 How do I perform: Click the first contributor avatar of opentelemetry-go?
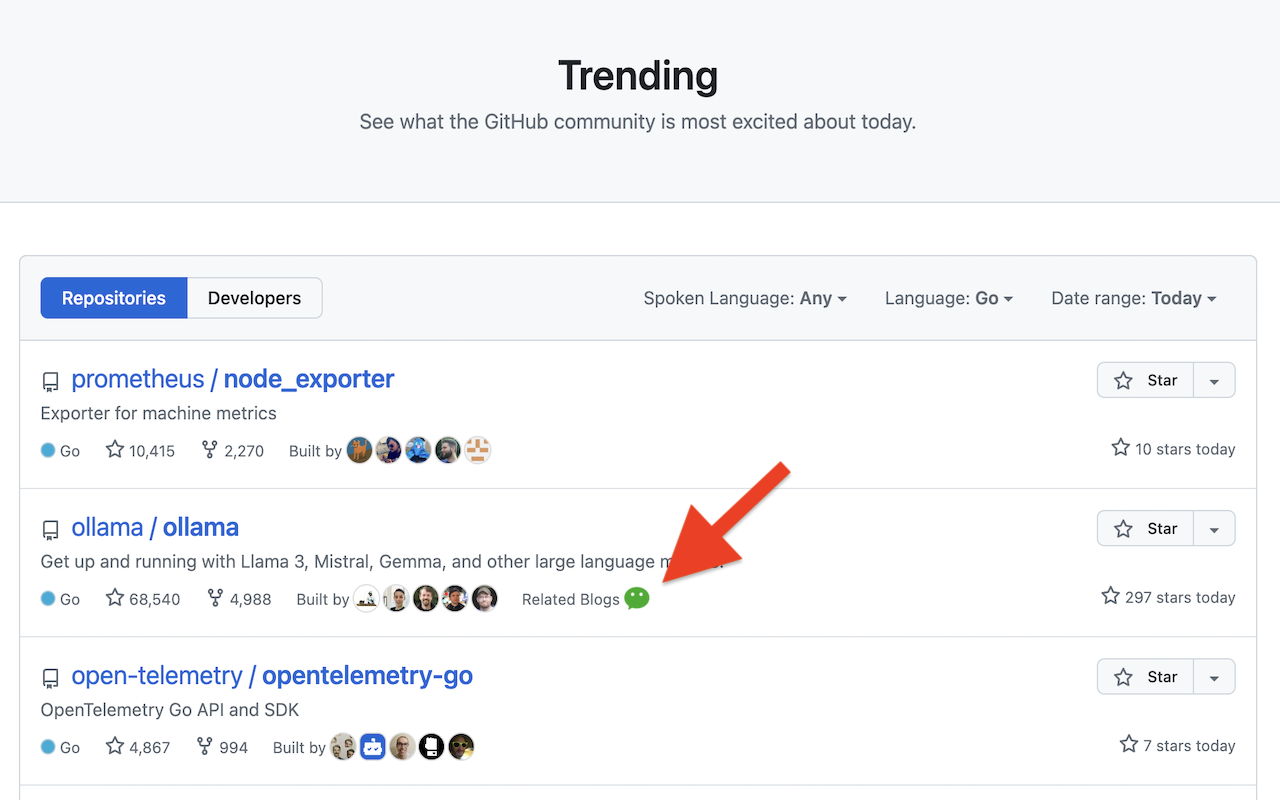(x=343, y=746)
